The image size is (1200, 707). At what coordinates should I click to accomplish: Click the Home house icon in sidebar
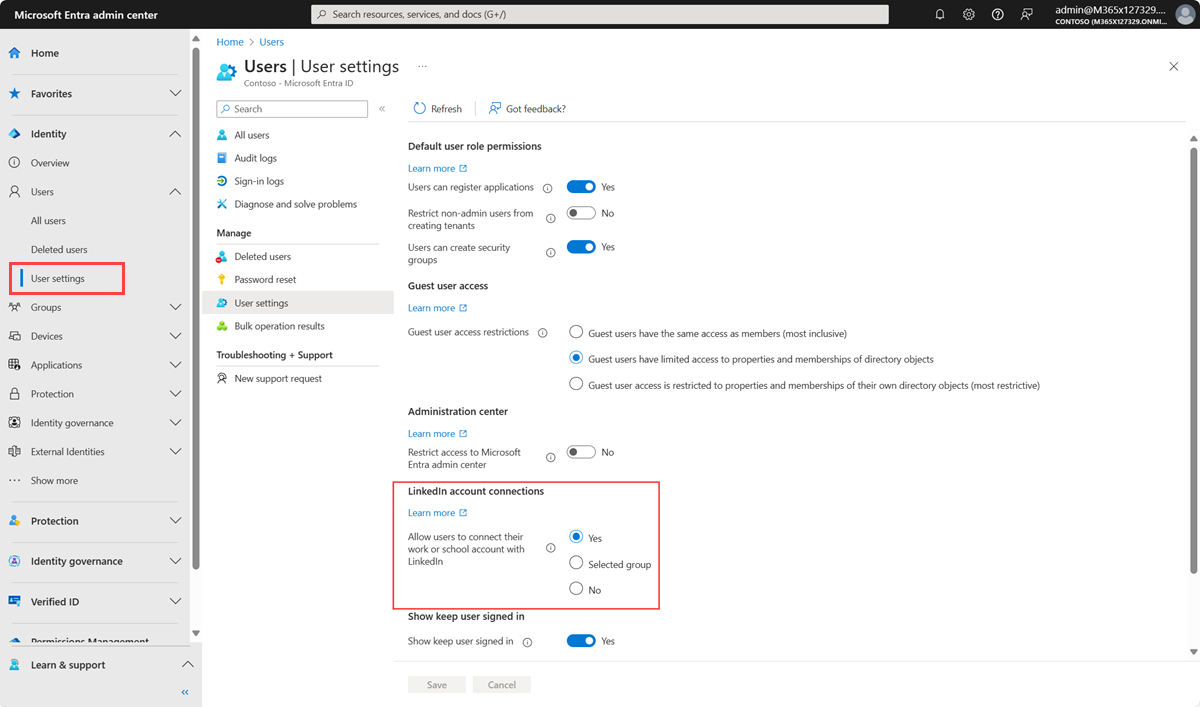coord(14,53)
